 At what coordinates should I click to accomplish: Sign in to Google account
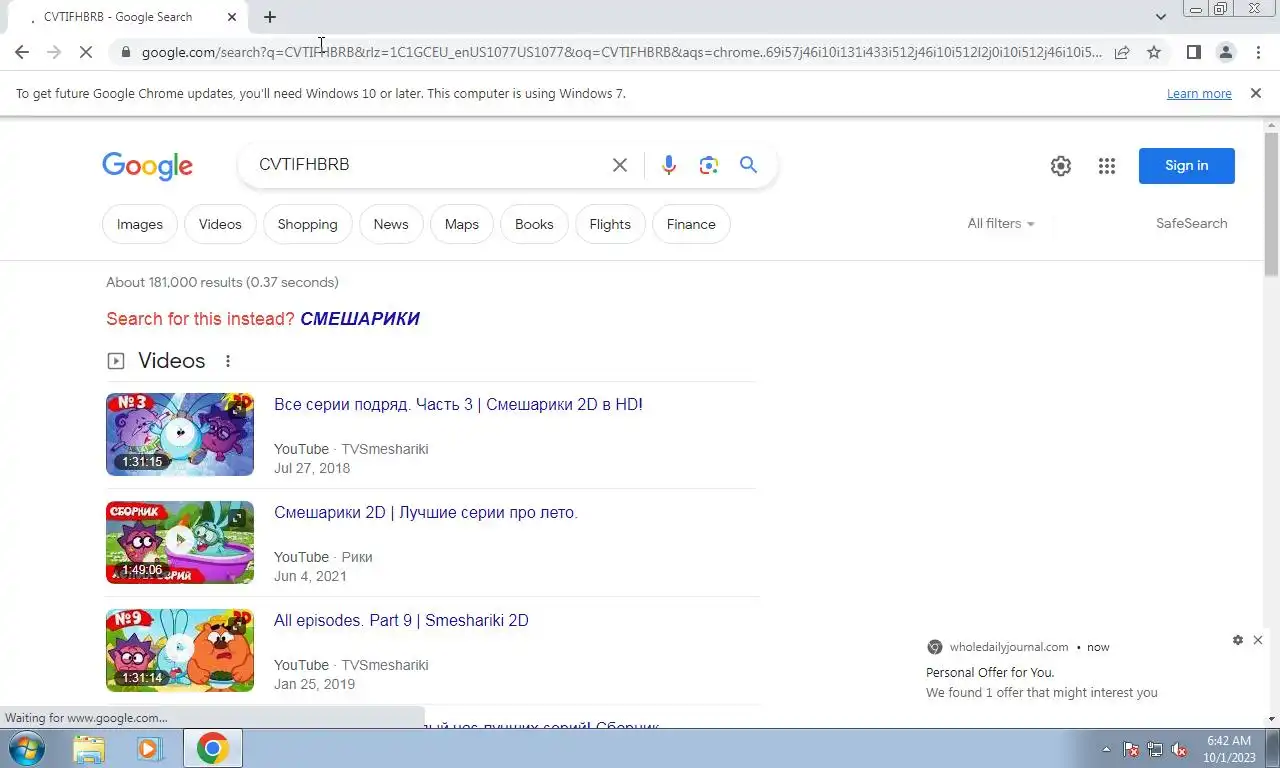pyautogui.click(x=1187, y=166)
